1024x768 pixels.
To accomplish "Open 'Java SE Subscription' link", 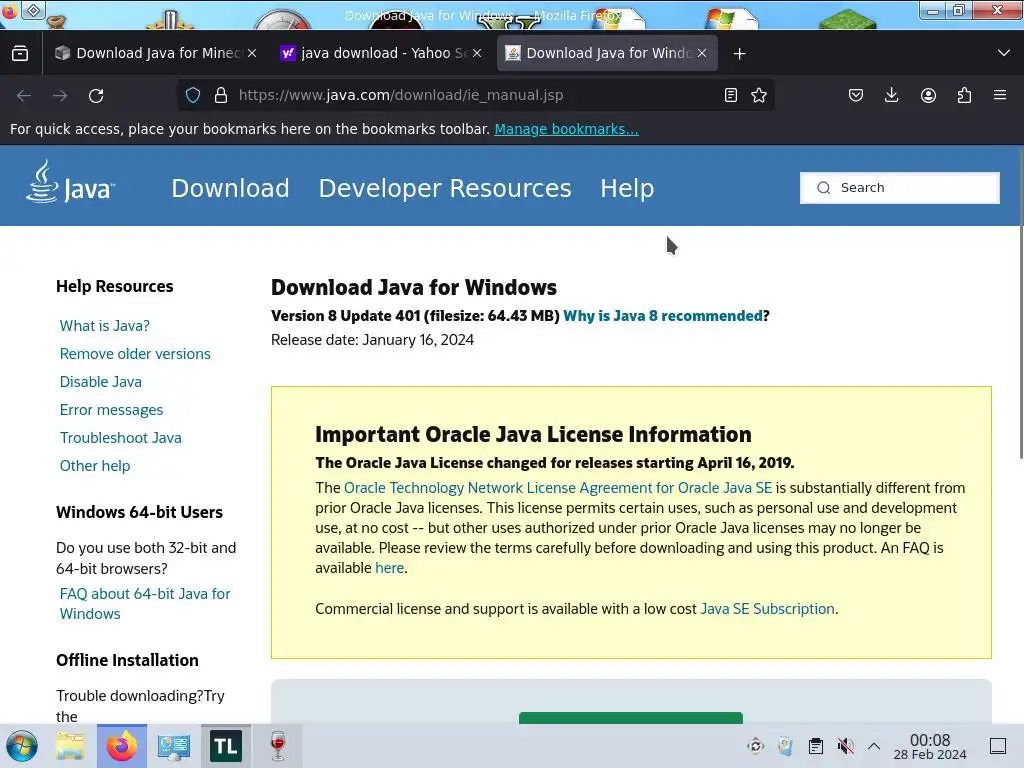I will tap(767, 609).
